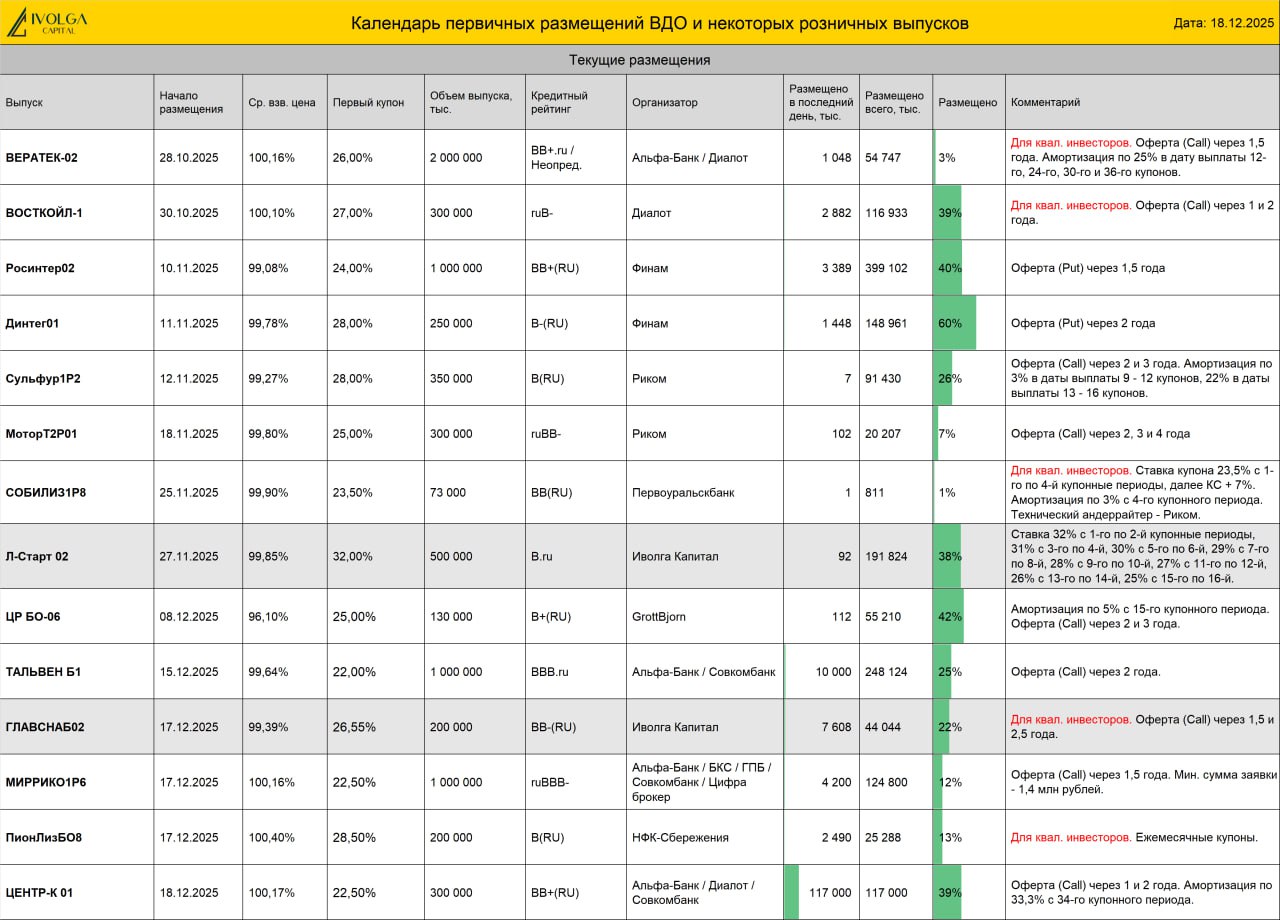
Task: Click last-day placed value 10 000
Action: point(833,671)
